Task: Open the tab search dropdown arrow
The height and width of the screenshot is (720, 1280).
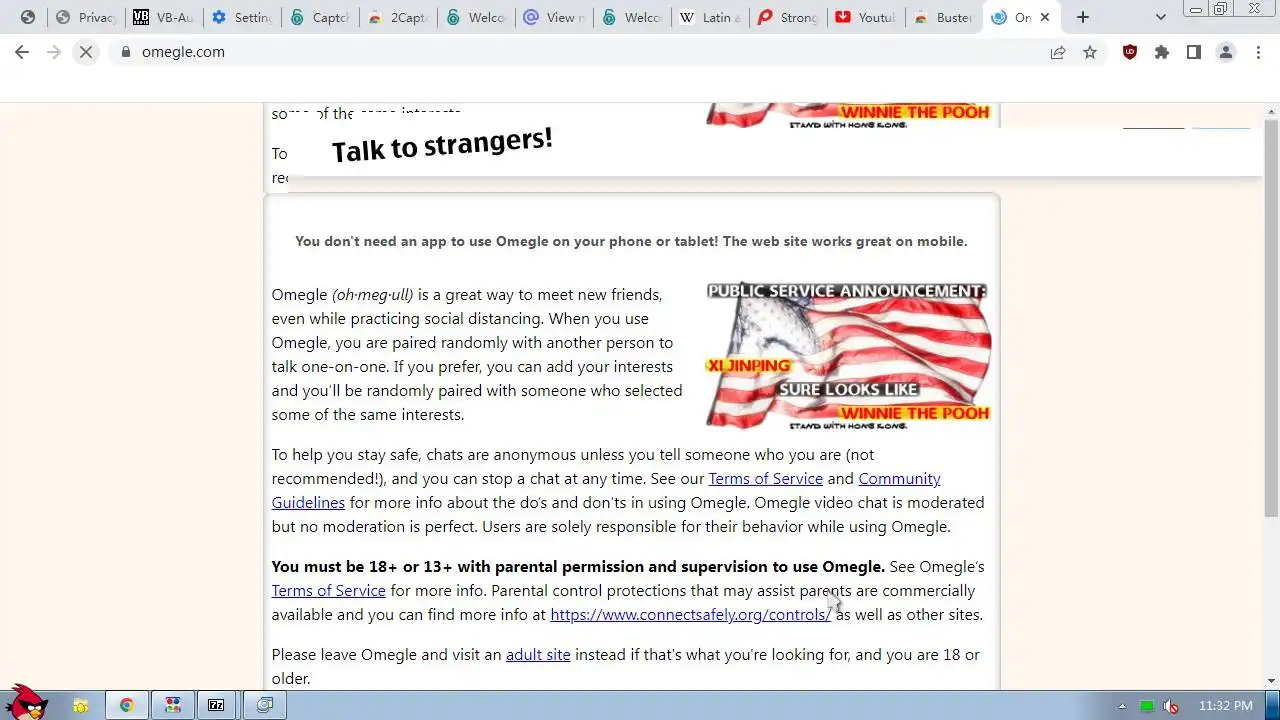Action: click(x=1160, y=17)
